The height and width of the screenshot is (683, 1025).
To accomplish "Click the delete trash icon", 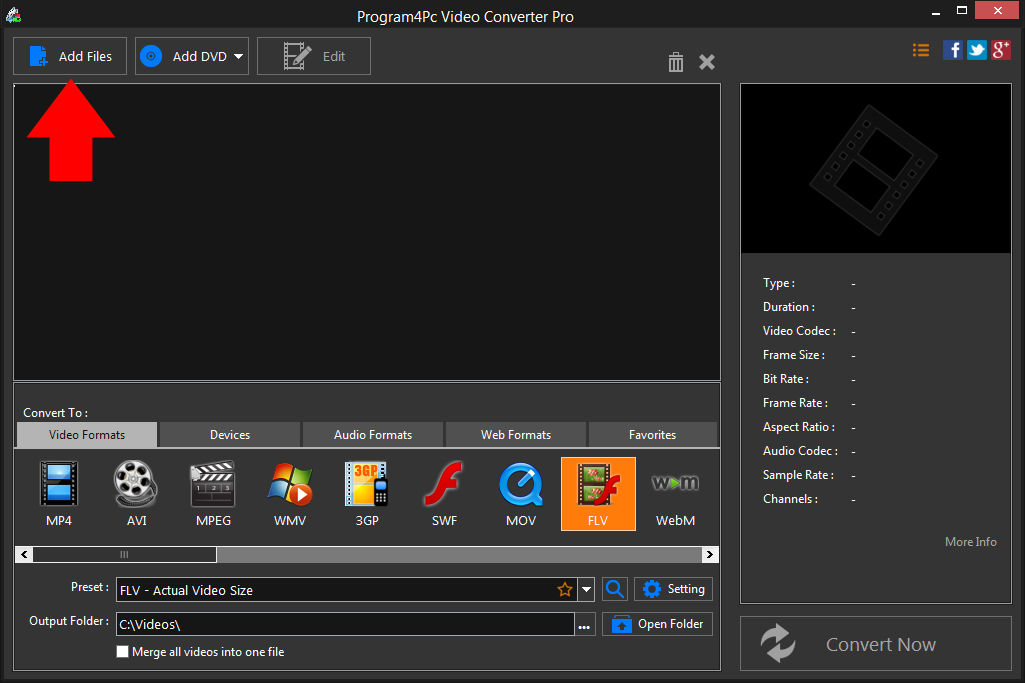I will pyautogui.click(x=676, y=62).
